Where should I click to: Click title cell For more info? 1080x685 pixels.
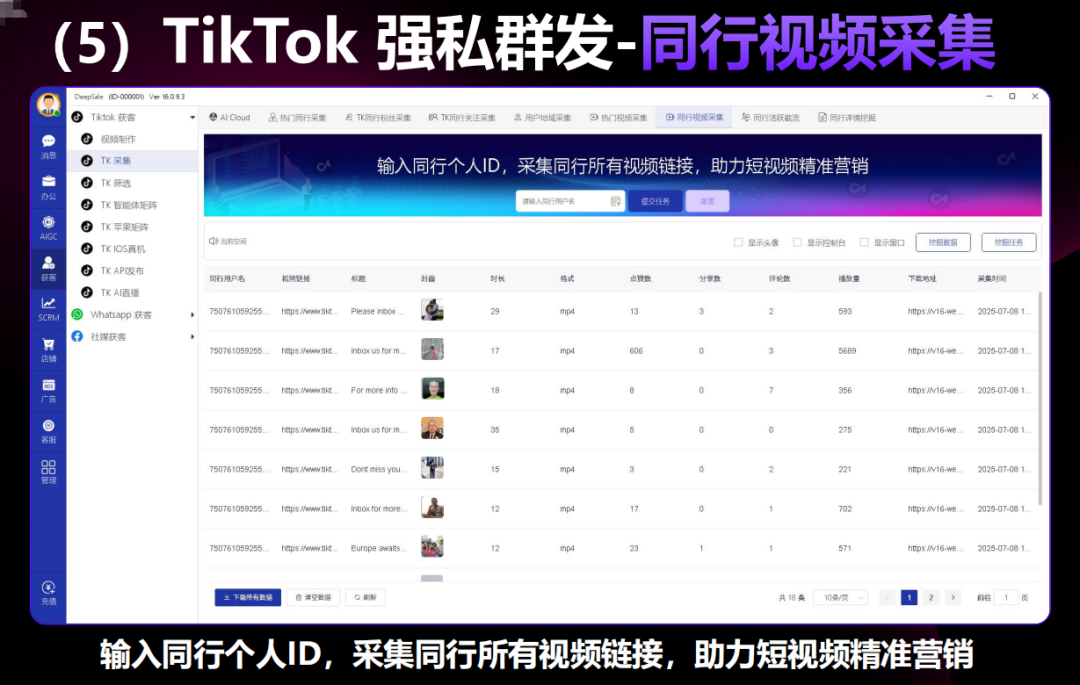(378, 390)
